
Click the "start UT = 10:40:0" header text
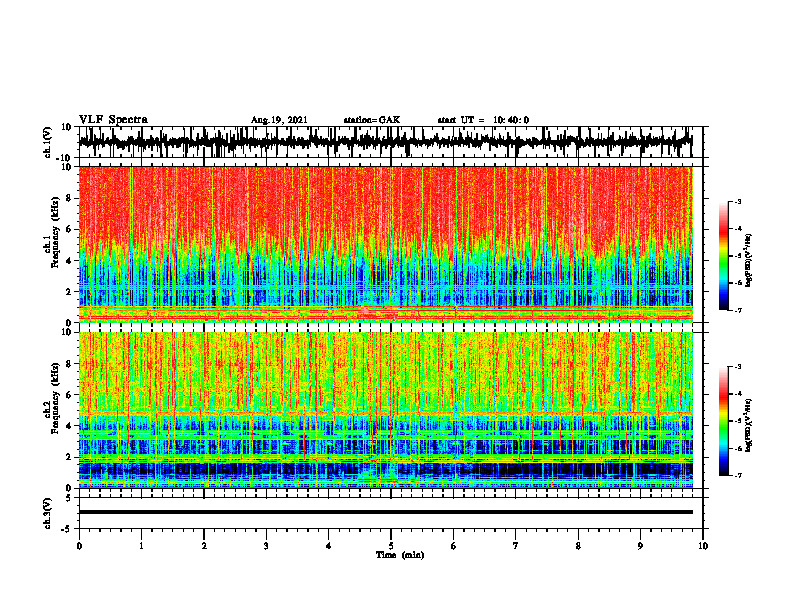click(483, 120)
